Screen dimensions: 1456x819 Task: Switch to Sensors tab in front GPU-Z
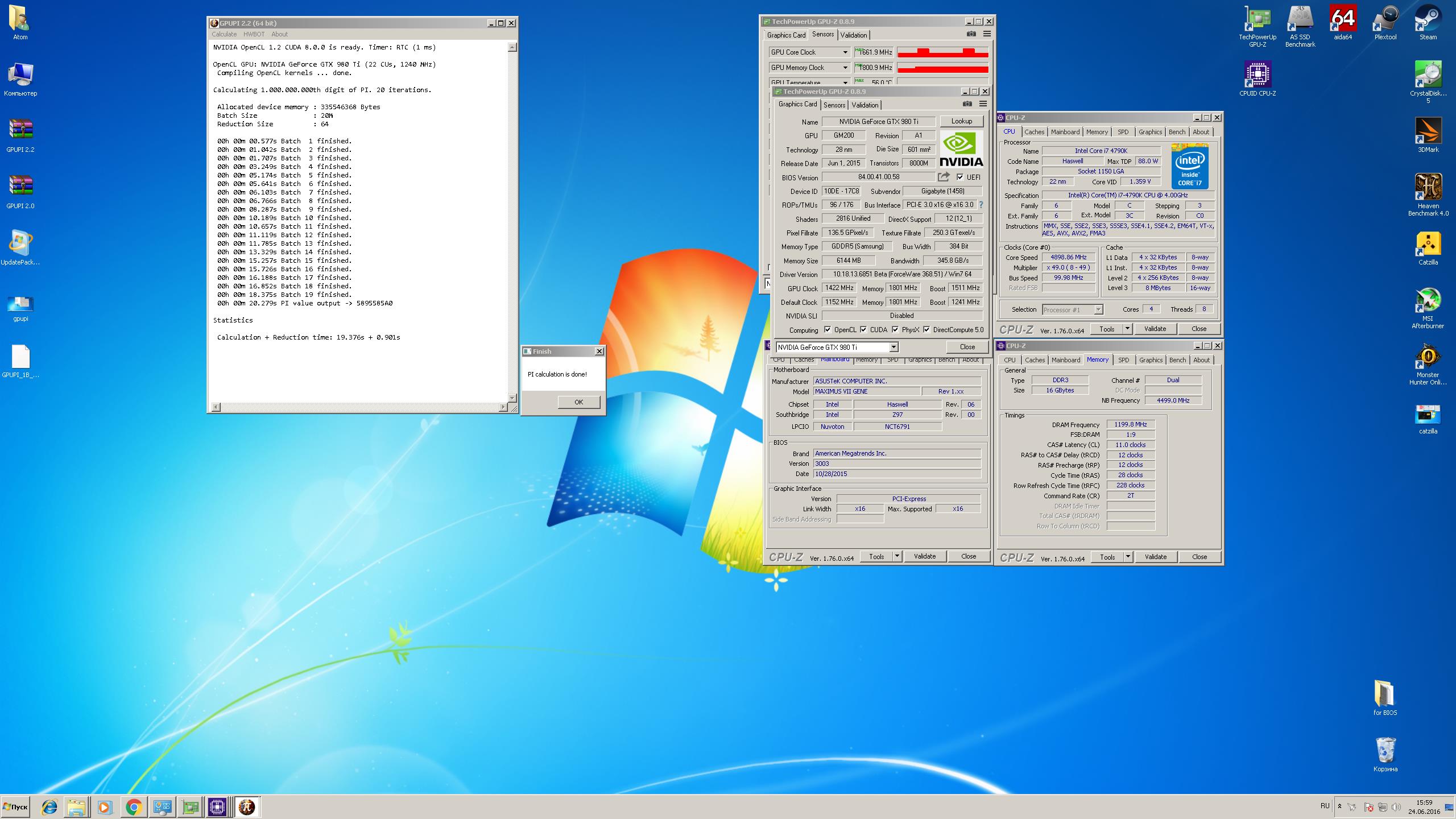[x=834, y=105]
